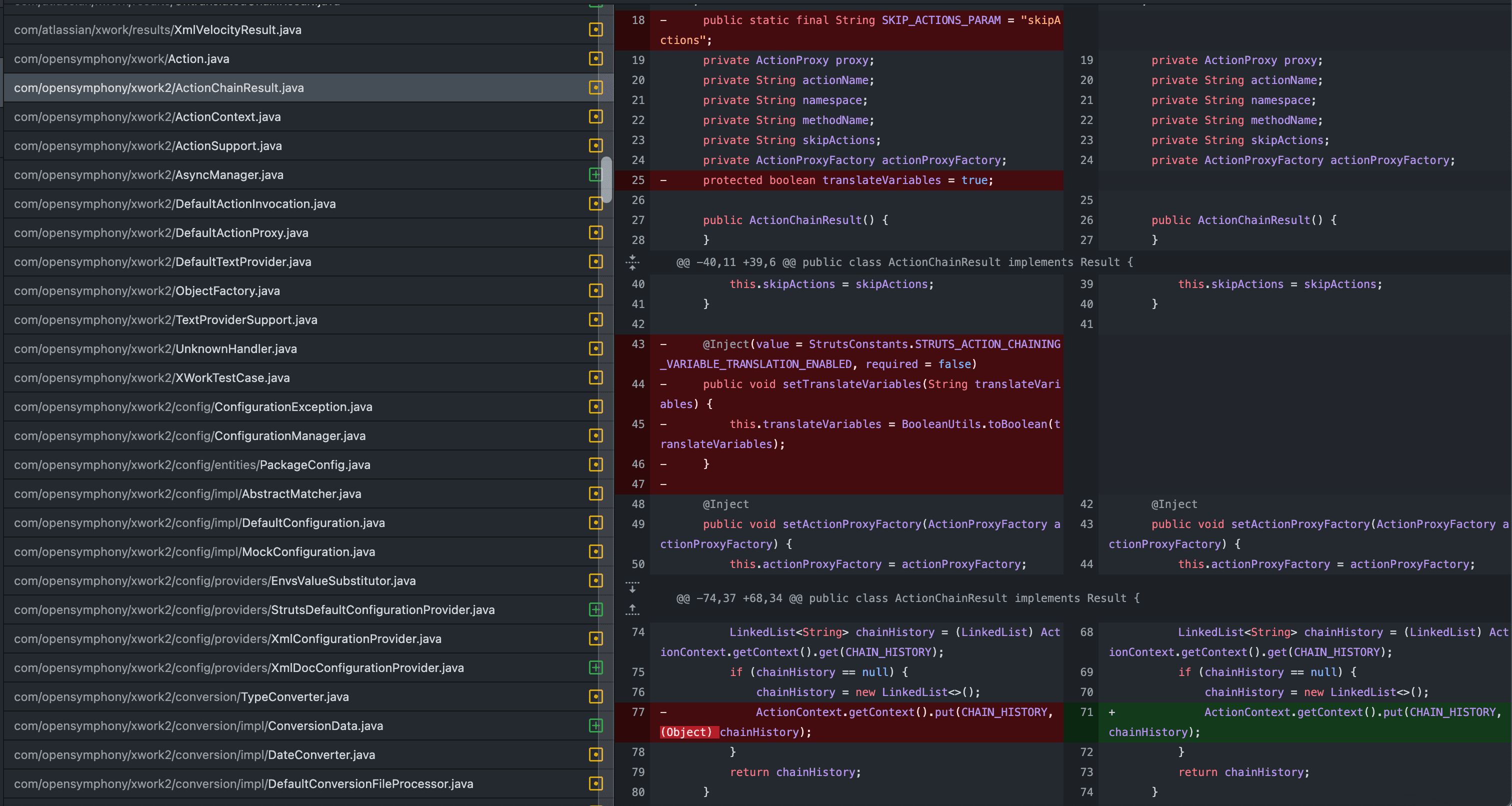The width and height of the screenshot is (1512, 806).
Task: Click the added icon next to StrutsDefaultConfigurationProvider.java
Action: [595, 609]
